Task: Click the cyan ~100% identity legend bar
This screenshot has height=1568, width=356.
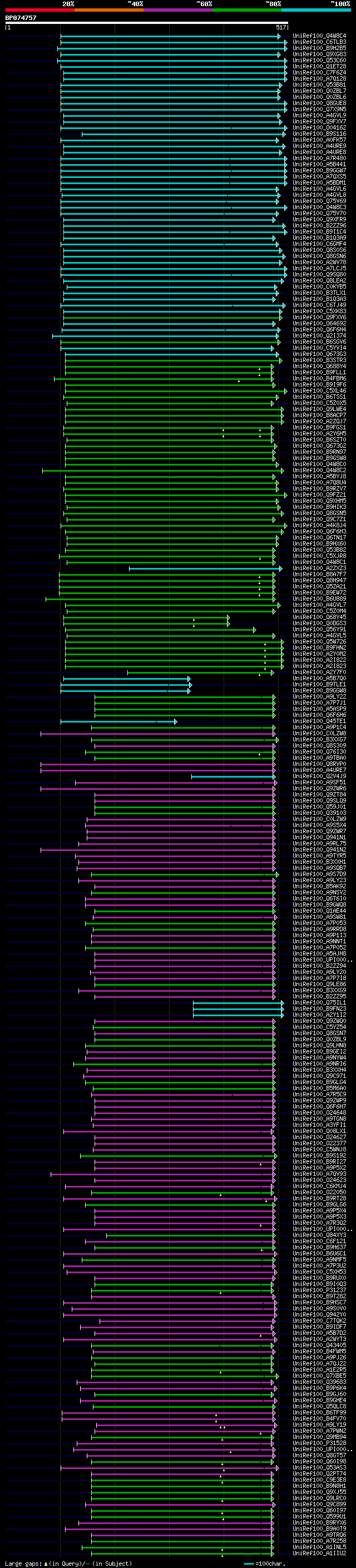Action: 315,10
